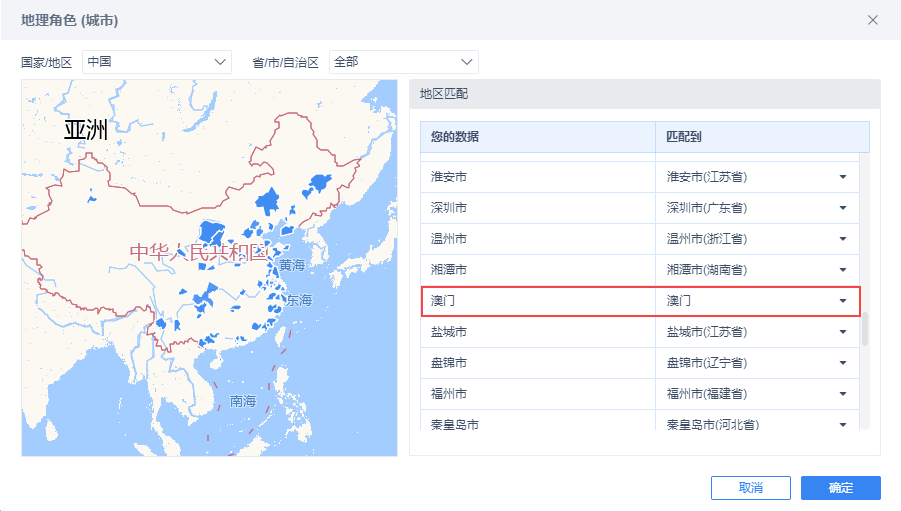Click dropdown arrow in the 澳门 row
901x511 pixels.
842,301
